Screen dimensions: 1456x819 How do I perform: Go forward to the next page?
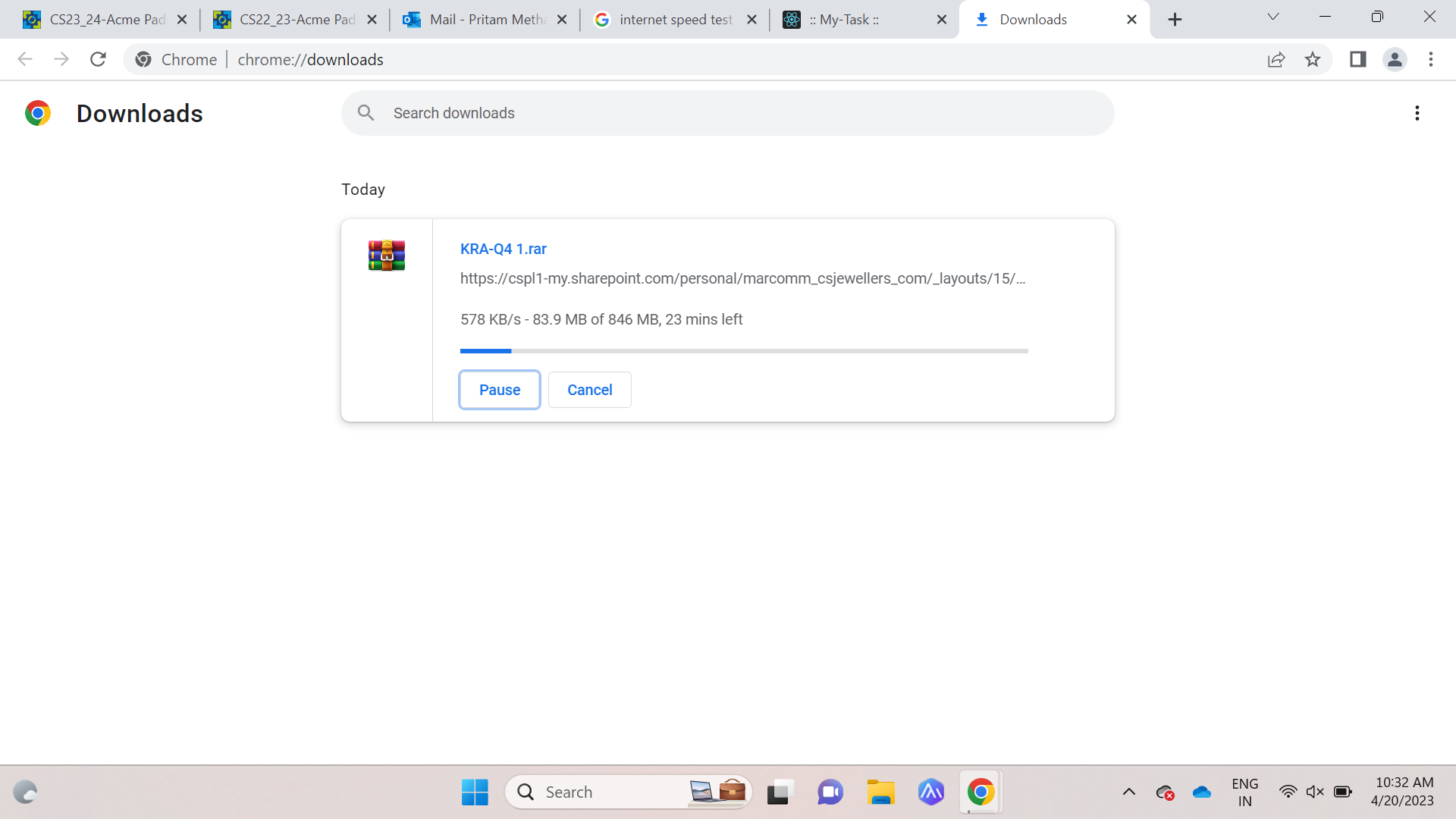pos(61,59)
